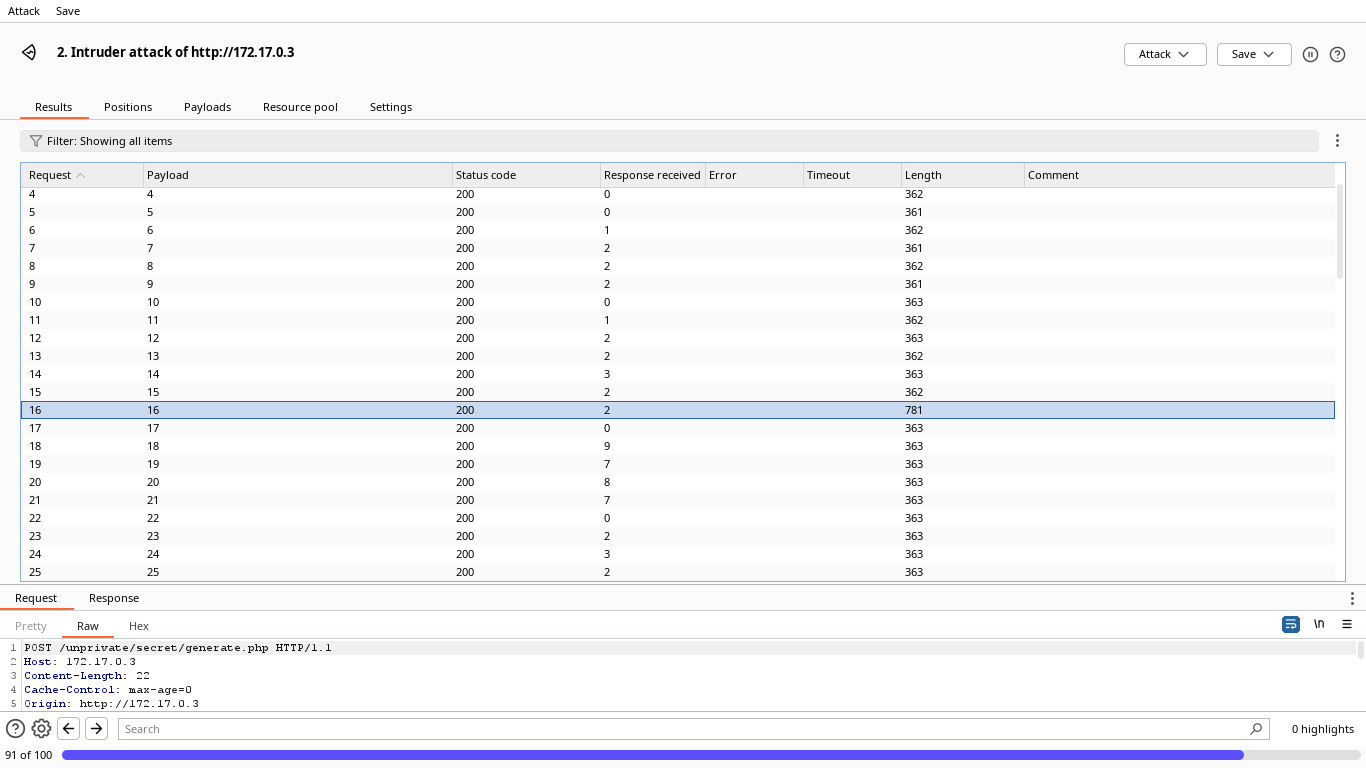Select request row 22
Viewport: 1366px width, 768px height.
click(x=678, y=518)
